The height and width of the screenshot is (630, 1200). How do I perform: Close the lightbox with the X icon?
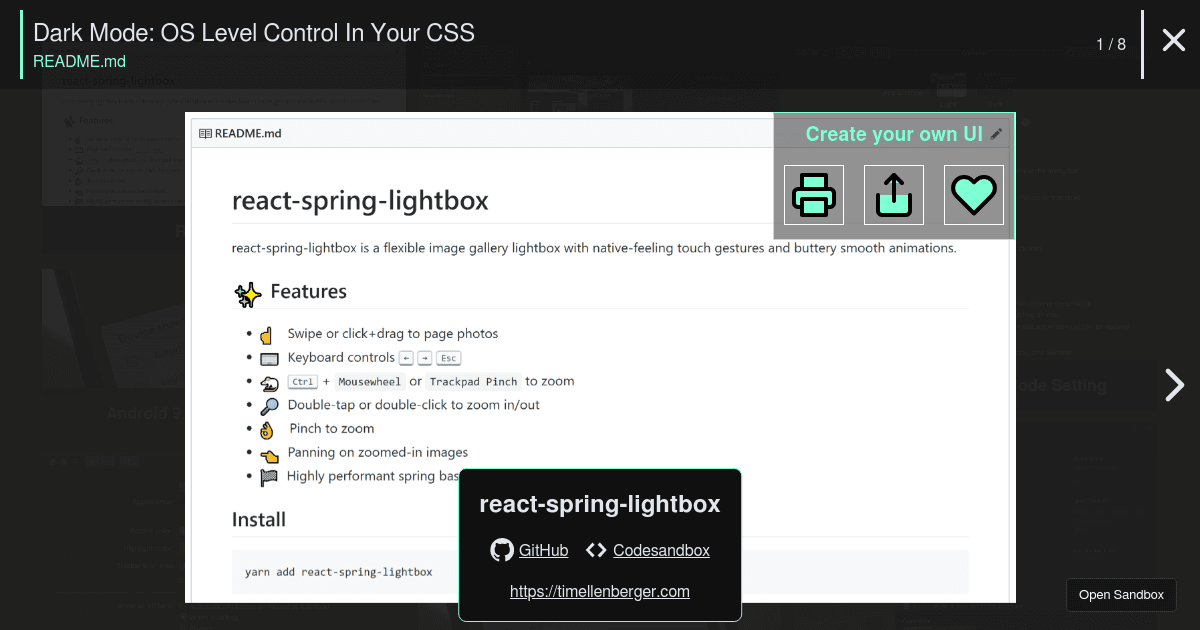[1173, 40]
